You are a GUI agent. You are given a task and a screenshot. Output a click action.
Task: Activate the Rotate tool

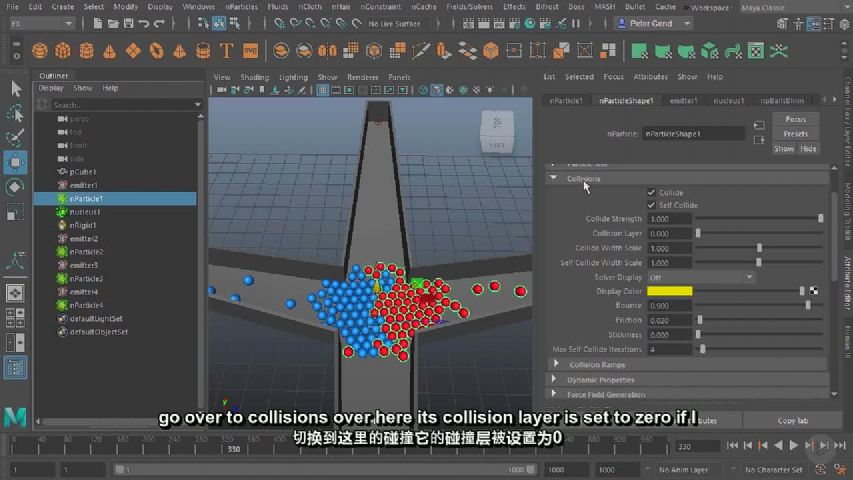pyautogui.click(x=16, y=187)
